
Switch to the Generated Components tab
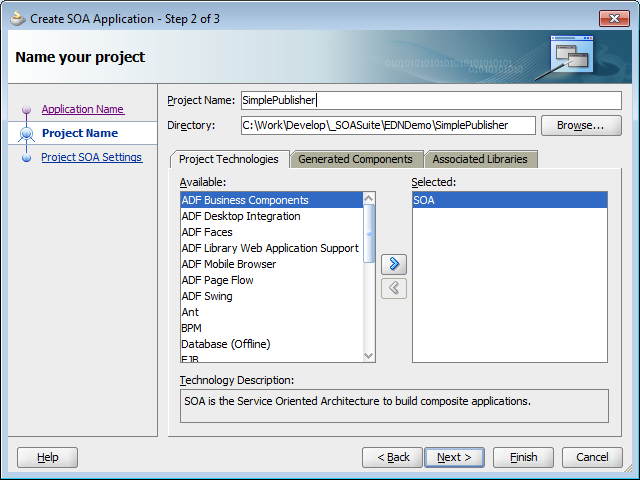[355, 159]
